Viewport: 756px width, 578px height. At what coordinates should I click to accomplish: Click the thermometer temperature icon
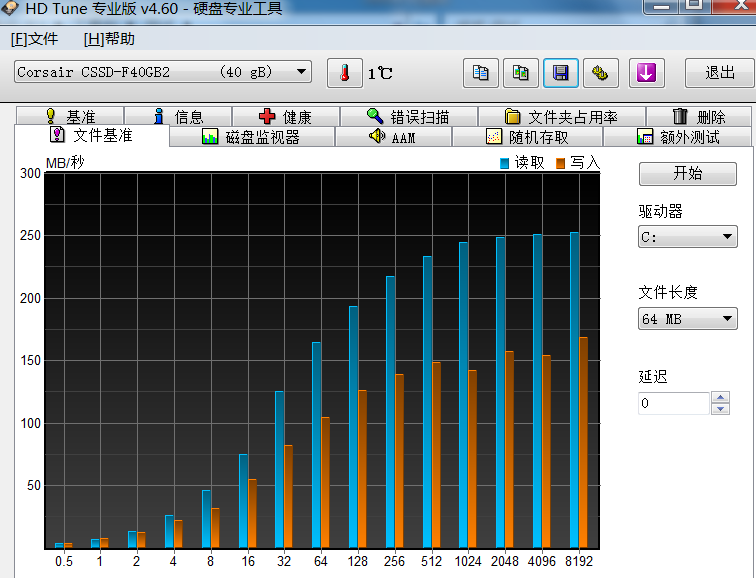coord(344,73)
